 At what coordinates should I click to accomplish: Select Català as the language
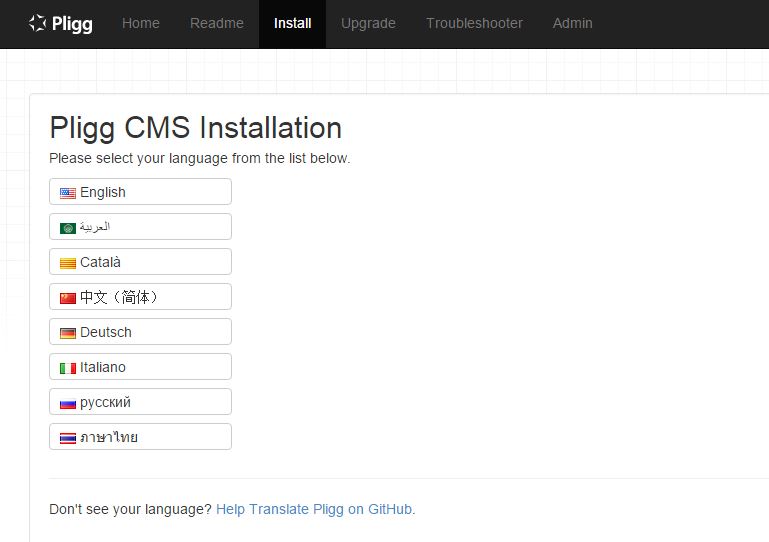point(140,262)
